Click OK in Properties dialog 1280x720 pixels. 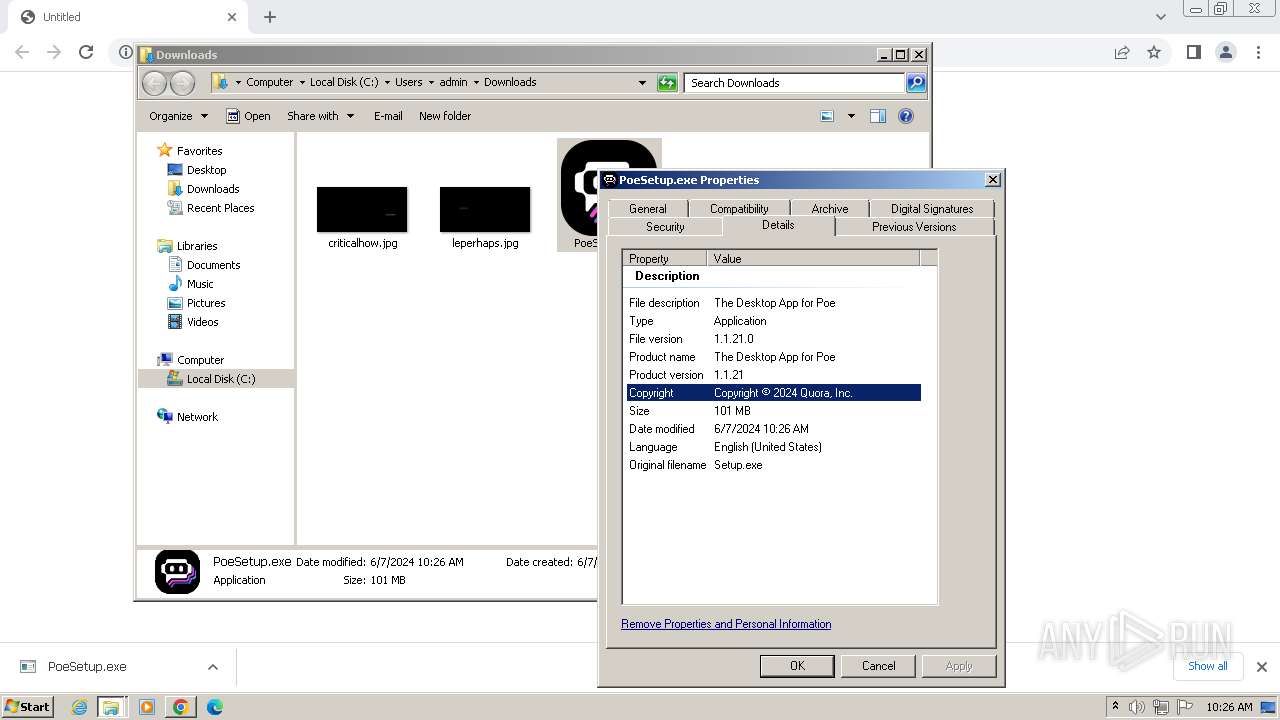[x=797, y=666]
